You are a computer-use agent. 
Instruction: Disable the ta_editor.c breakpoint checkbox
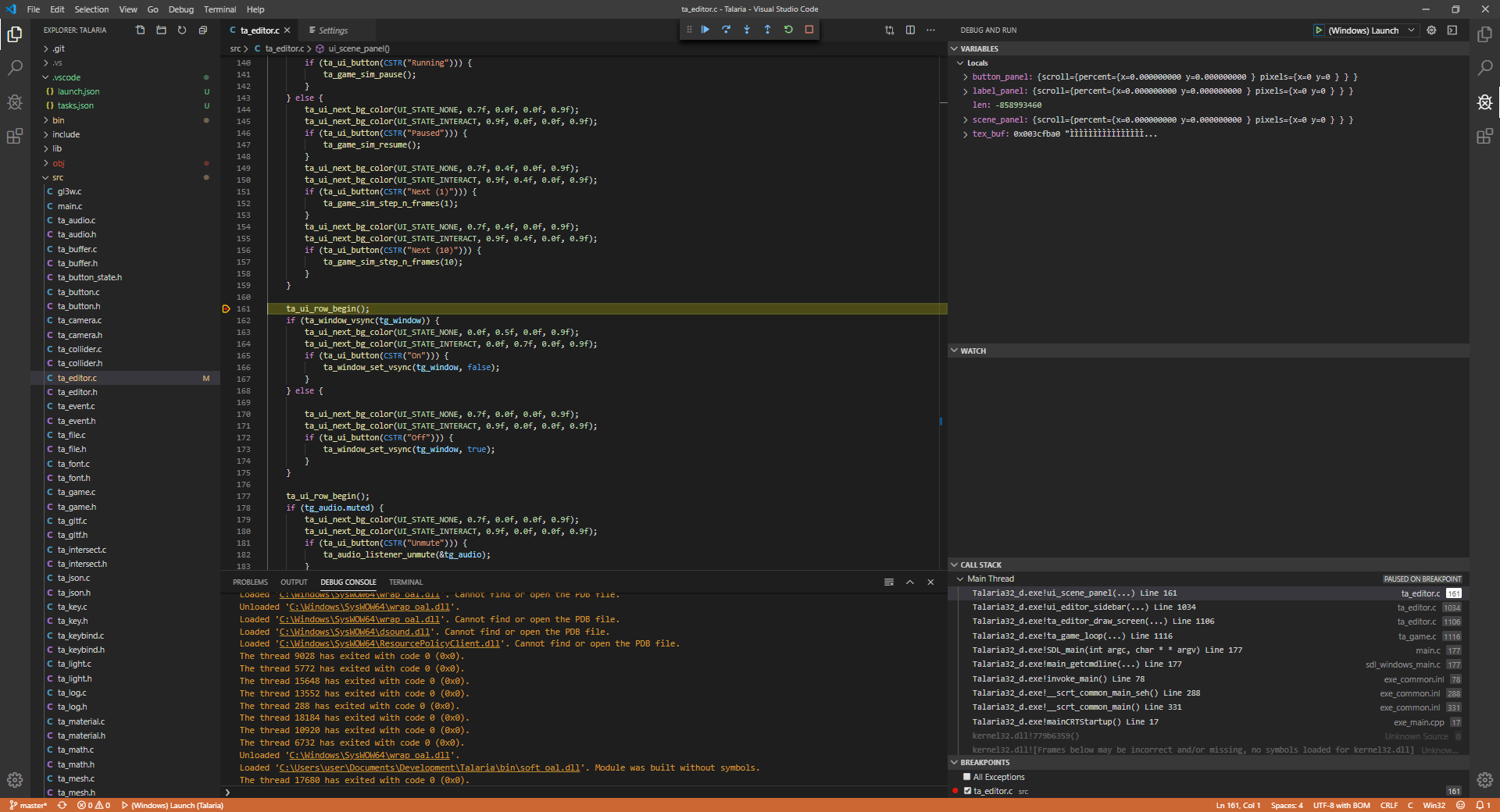click(x=966, y=791)
